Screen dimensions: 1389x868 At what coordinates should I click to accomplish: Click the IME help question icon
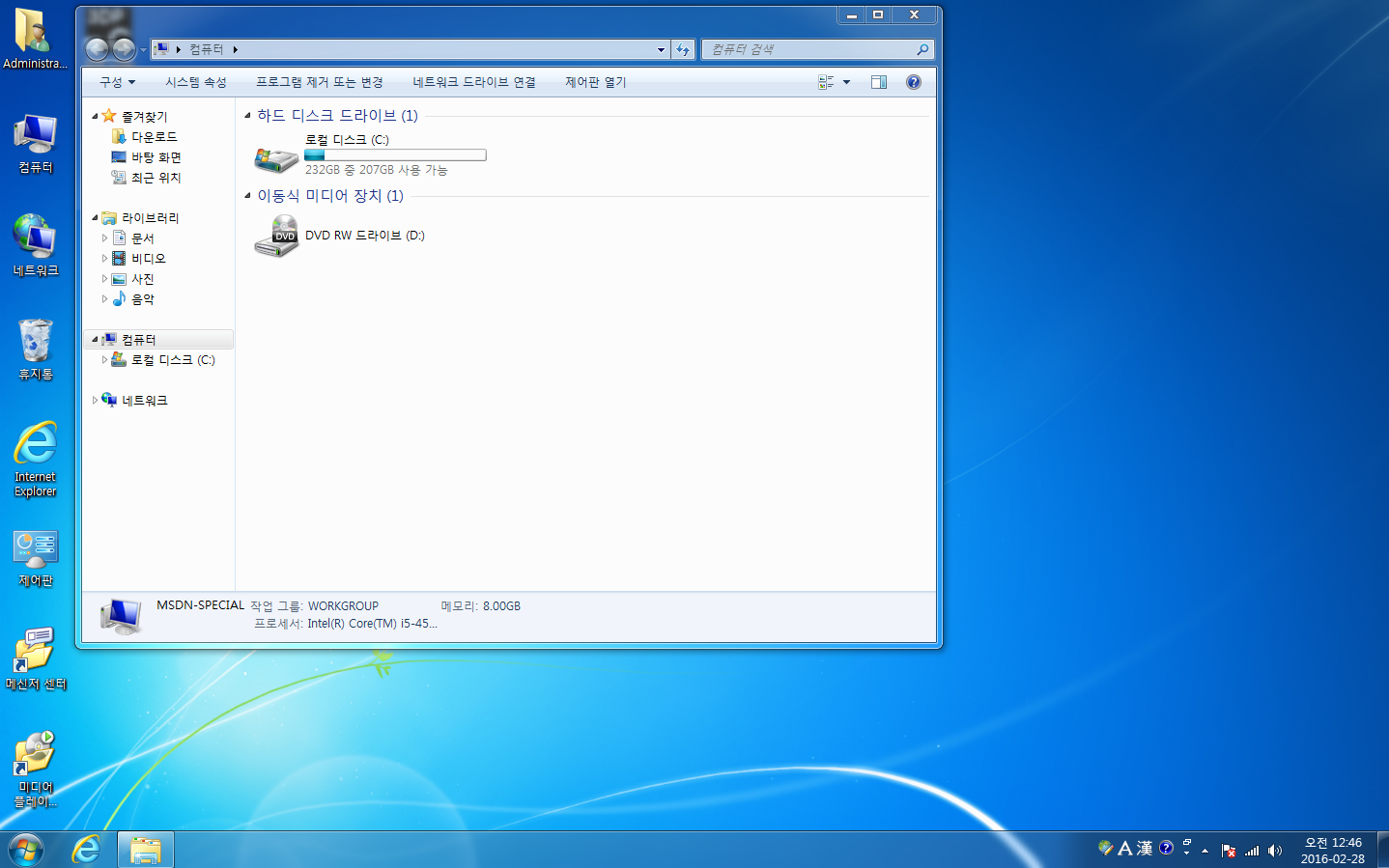click(1166, 848)
